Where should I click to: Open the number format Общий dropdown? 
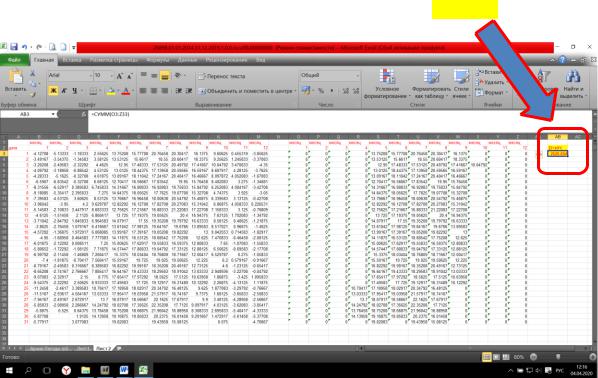pyautogui.click(x=357, y=76)
